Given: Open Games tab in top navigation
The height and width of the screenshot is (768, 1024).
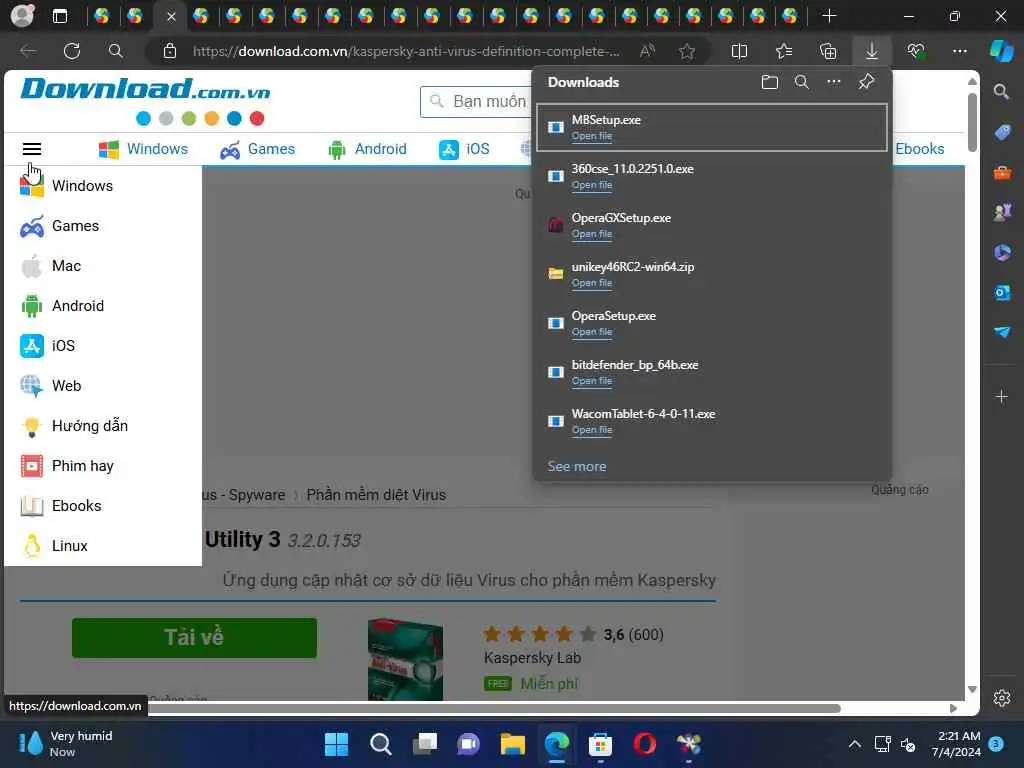Looking at the screenshot, I should (x=257, y=149).
